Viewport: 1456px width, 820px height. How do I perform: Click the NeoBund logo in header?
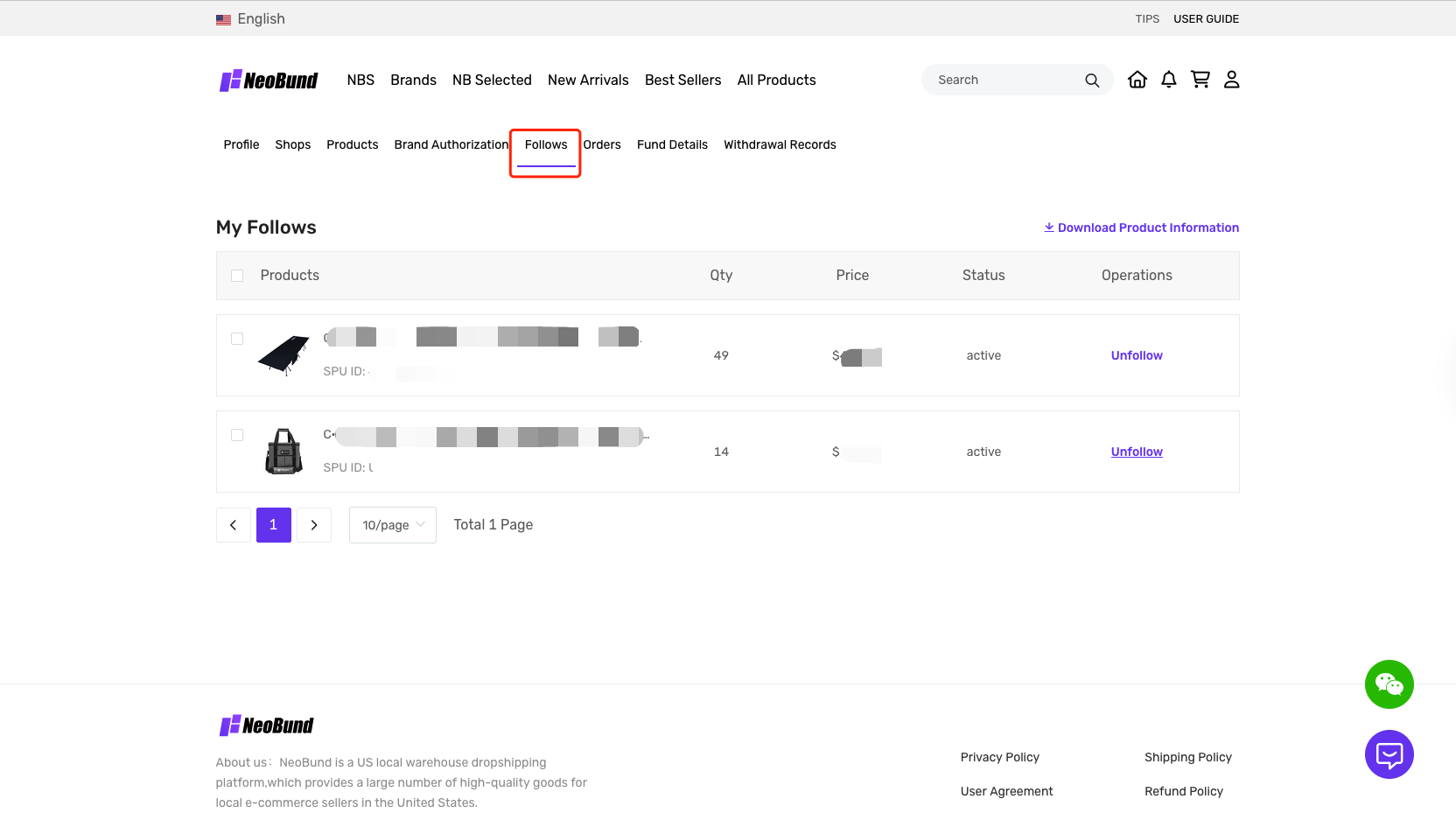pyautogui.click(x=269, y=81)
